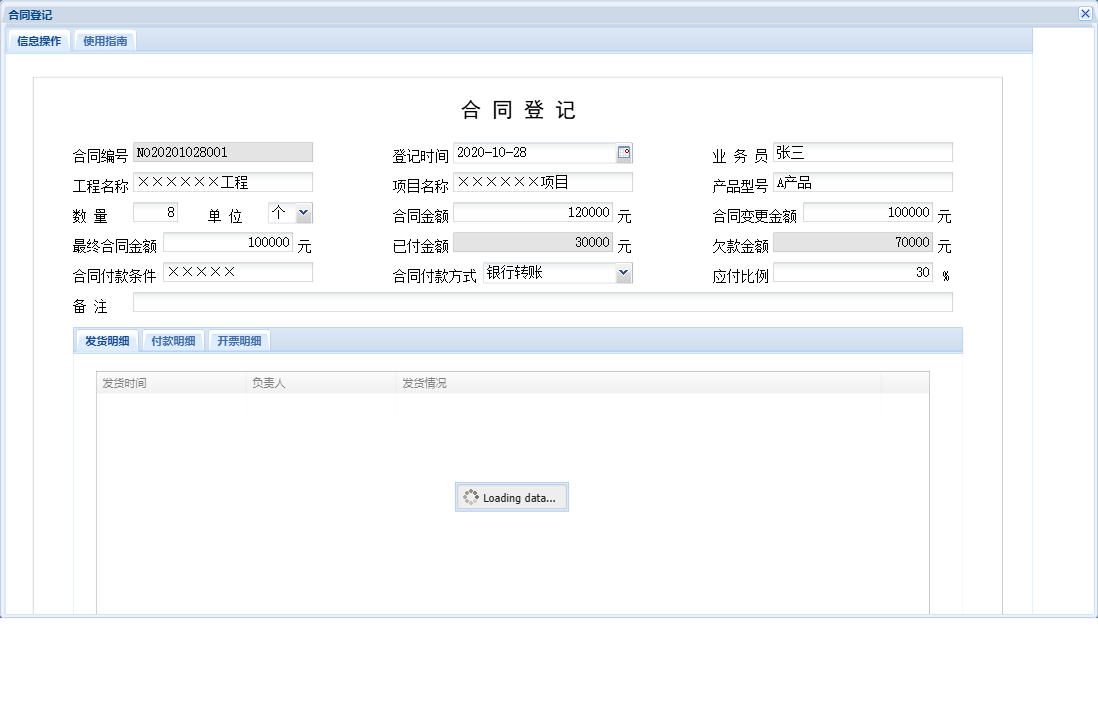1098x704 pixels.
Task: Click the 应付比例 percentage field
Action: tap(853, 272)
